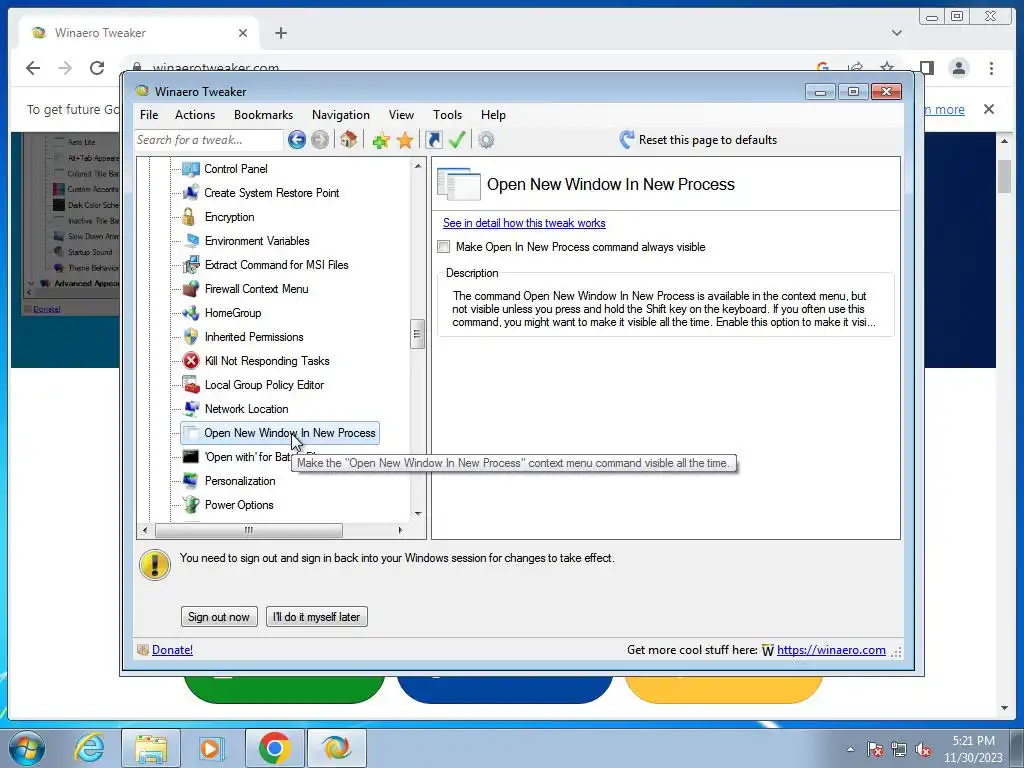Open the https://winaero.com link
Image resolution: width=1024 pixels, height=768 pixels.
(831, 650)
